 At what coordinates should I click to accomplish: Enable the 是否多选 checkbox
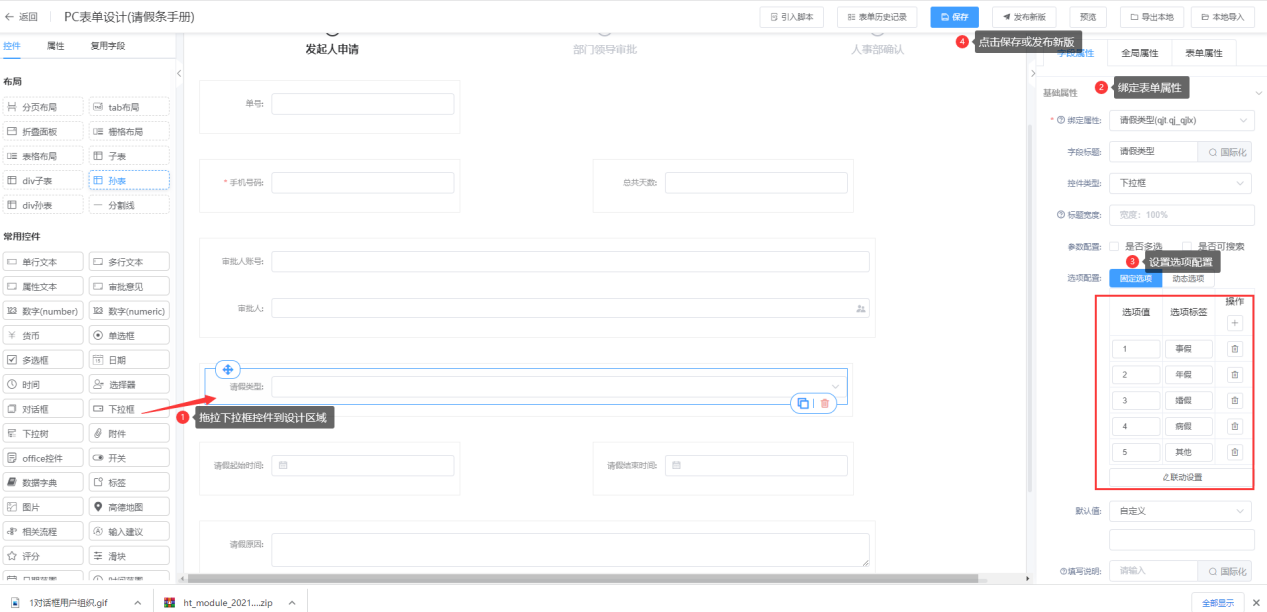(x=1114, y=246)
